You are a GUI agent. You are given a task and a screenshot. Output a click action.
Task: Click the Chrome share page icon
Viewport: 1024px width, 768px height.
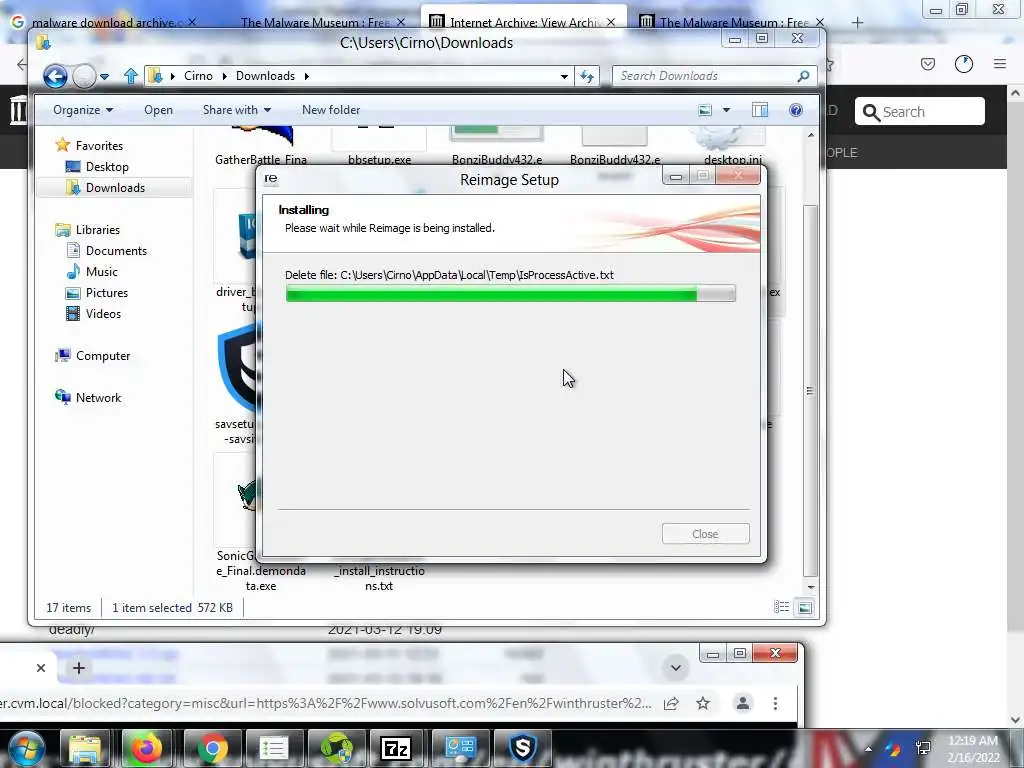pos(671,703)
